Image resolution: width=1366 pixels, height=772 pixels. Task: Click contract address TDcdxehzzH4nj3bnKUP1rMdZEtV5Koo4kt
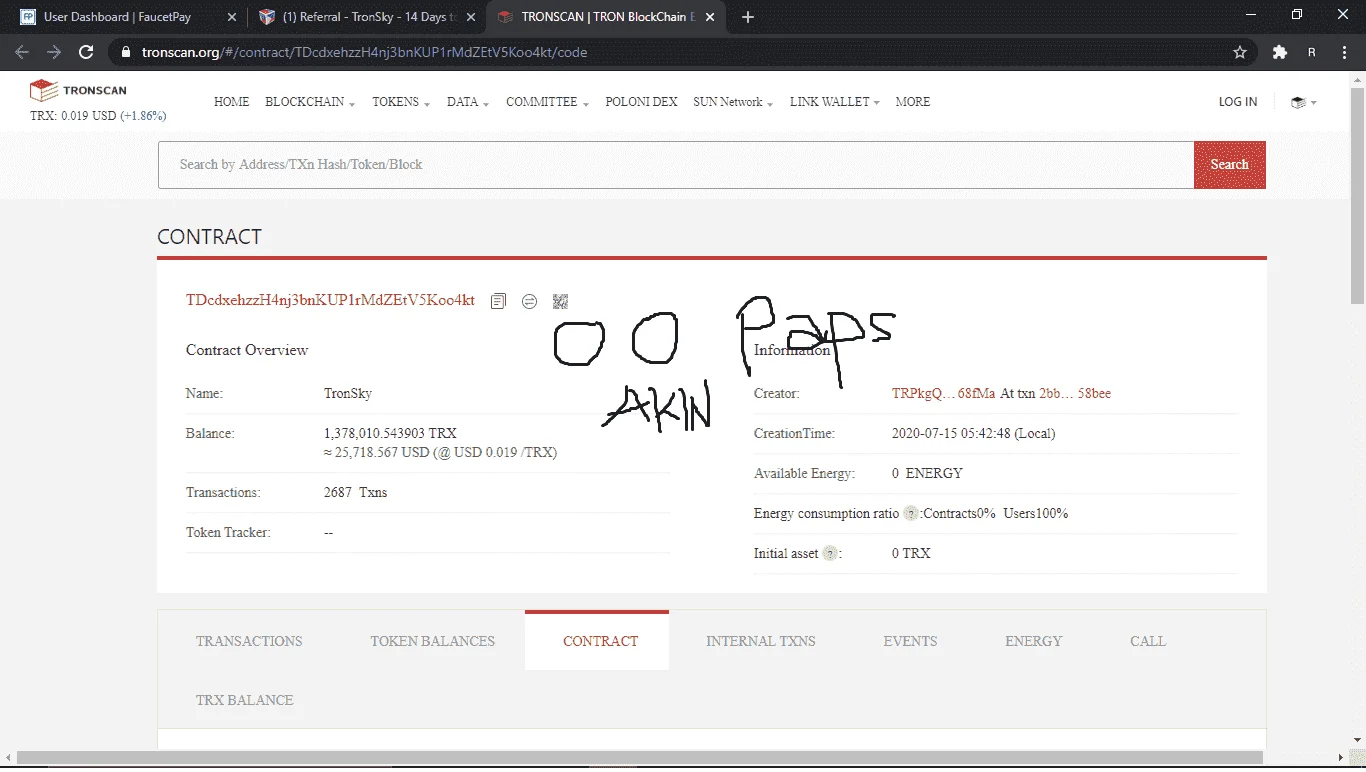coord(330,301)
